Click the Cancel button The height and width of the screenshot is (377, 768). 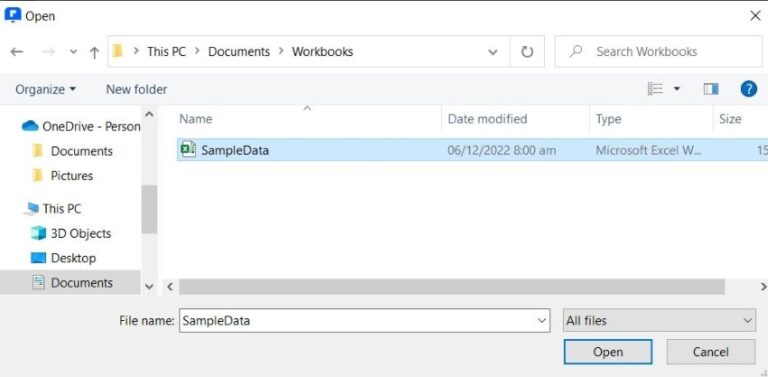(x=711, y=352)
